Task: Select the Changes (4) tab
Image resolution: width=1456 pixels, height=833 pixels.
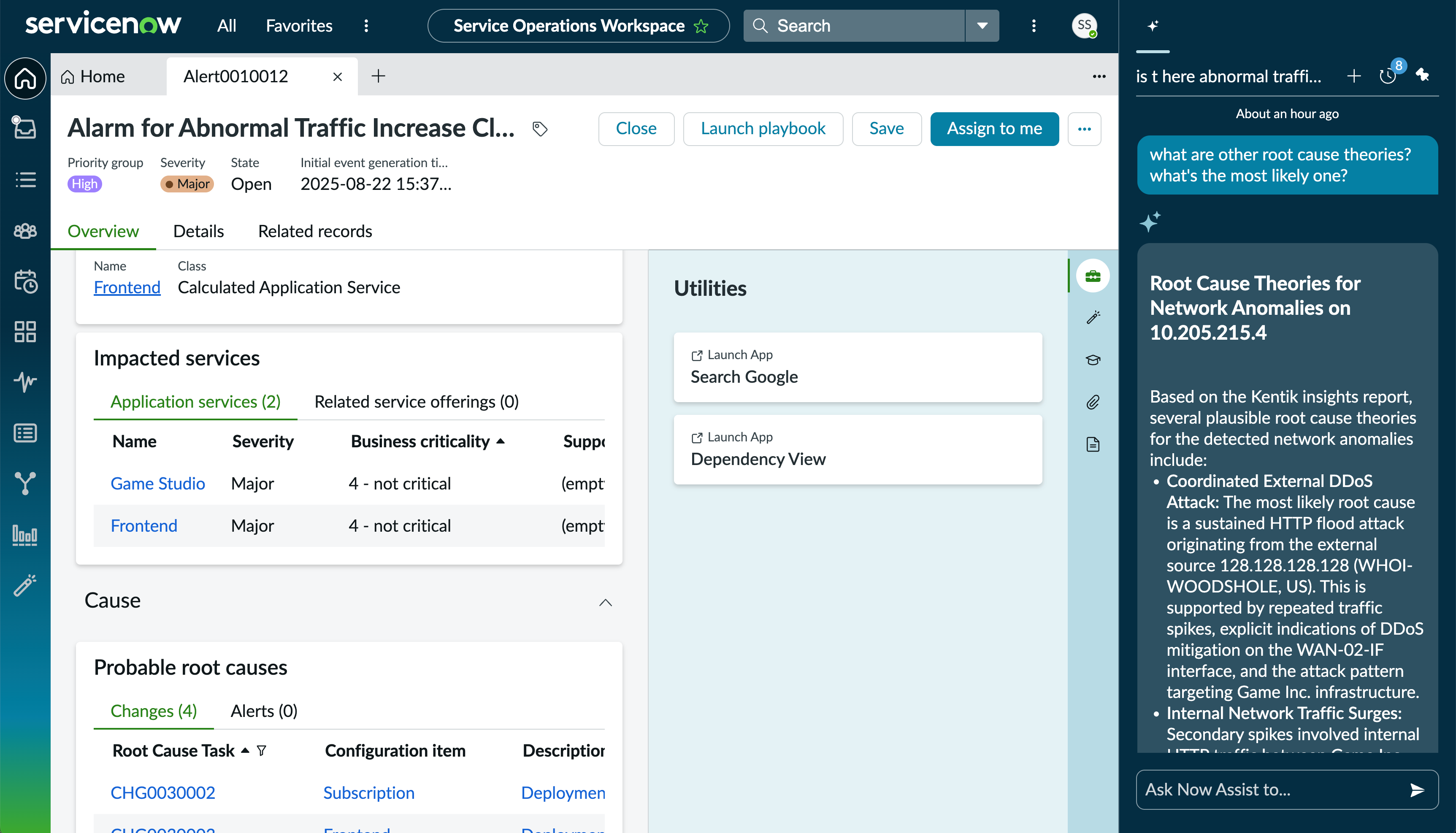Action: [x=153, y=711]
